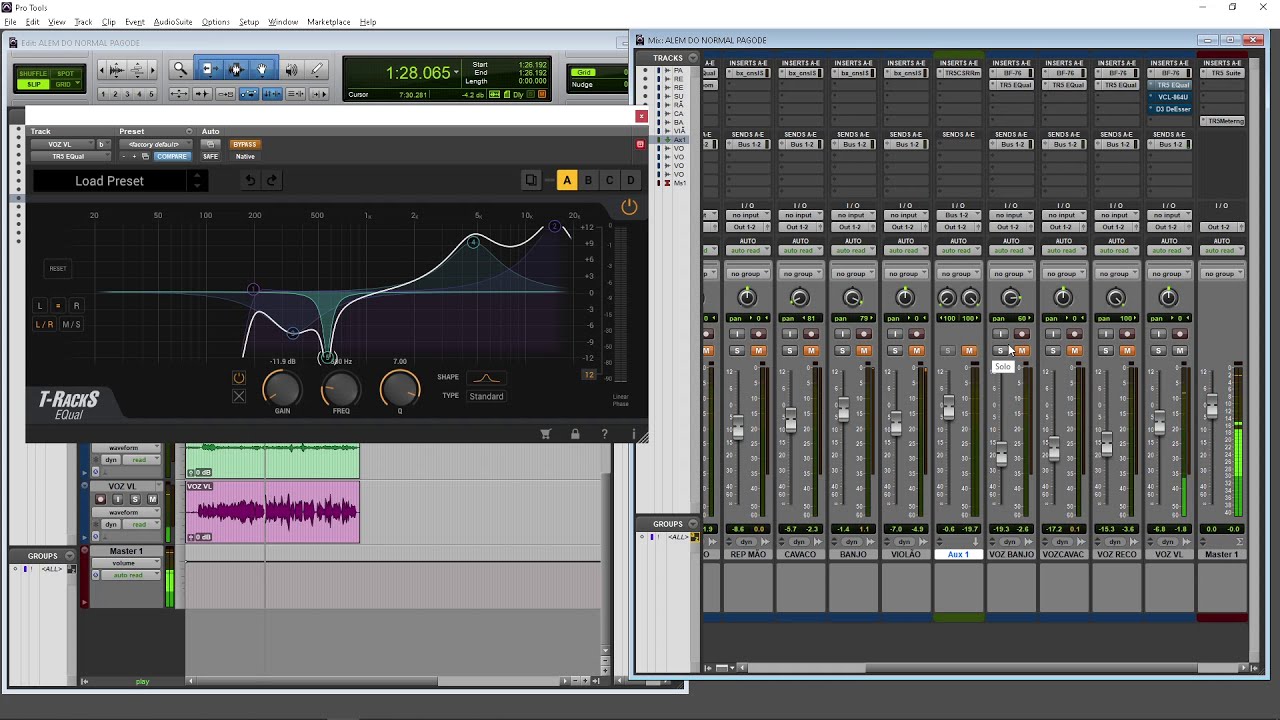
Task: Select M/S processing mode in EQual
Action: pos(72,324)
